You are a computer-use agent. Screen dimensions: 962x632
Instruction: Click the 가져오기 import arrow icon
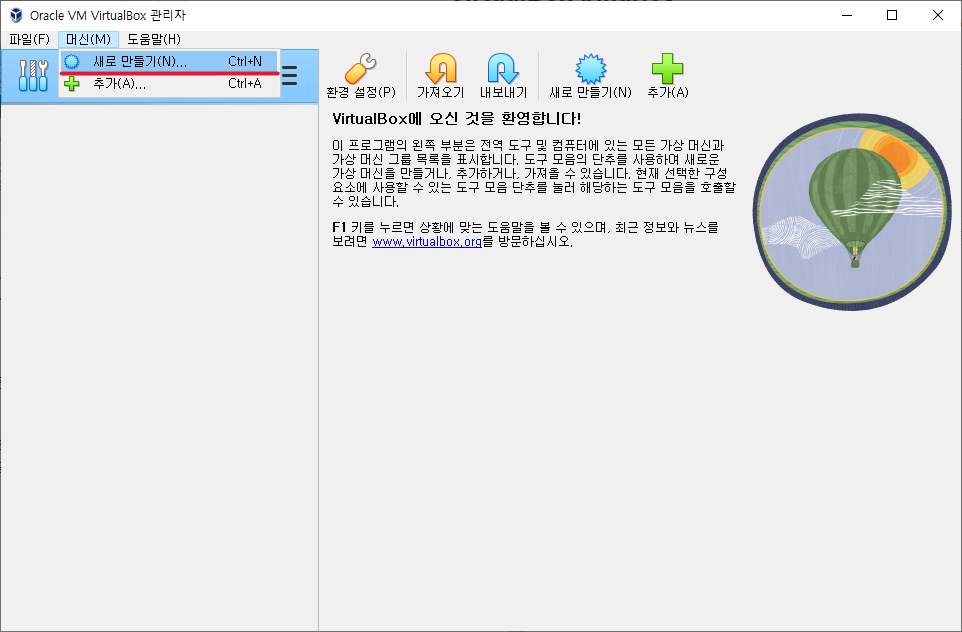(441, 69)
